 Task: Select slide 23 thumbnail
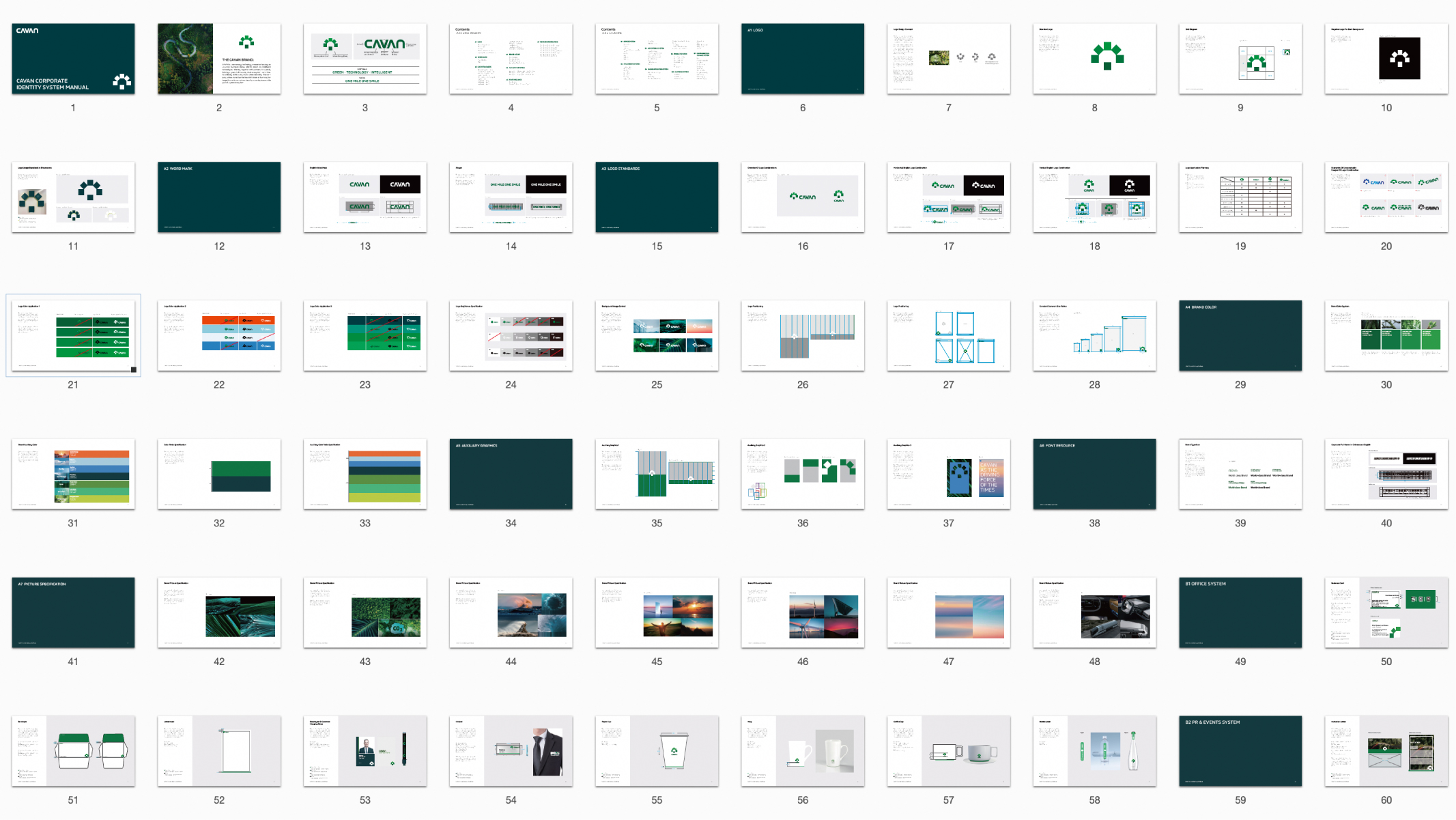click(x=365, y=336)
